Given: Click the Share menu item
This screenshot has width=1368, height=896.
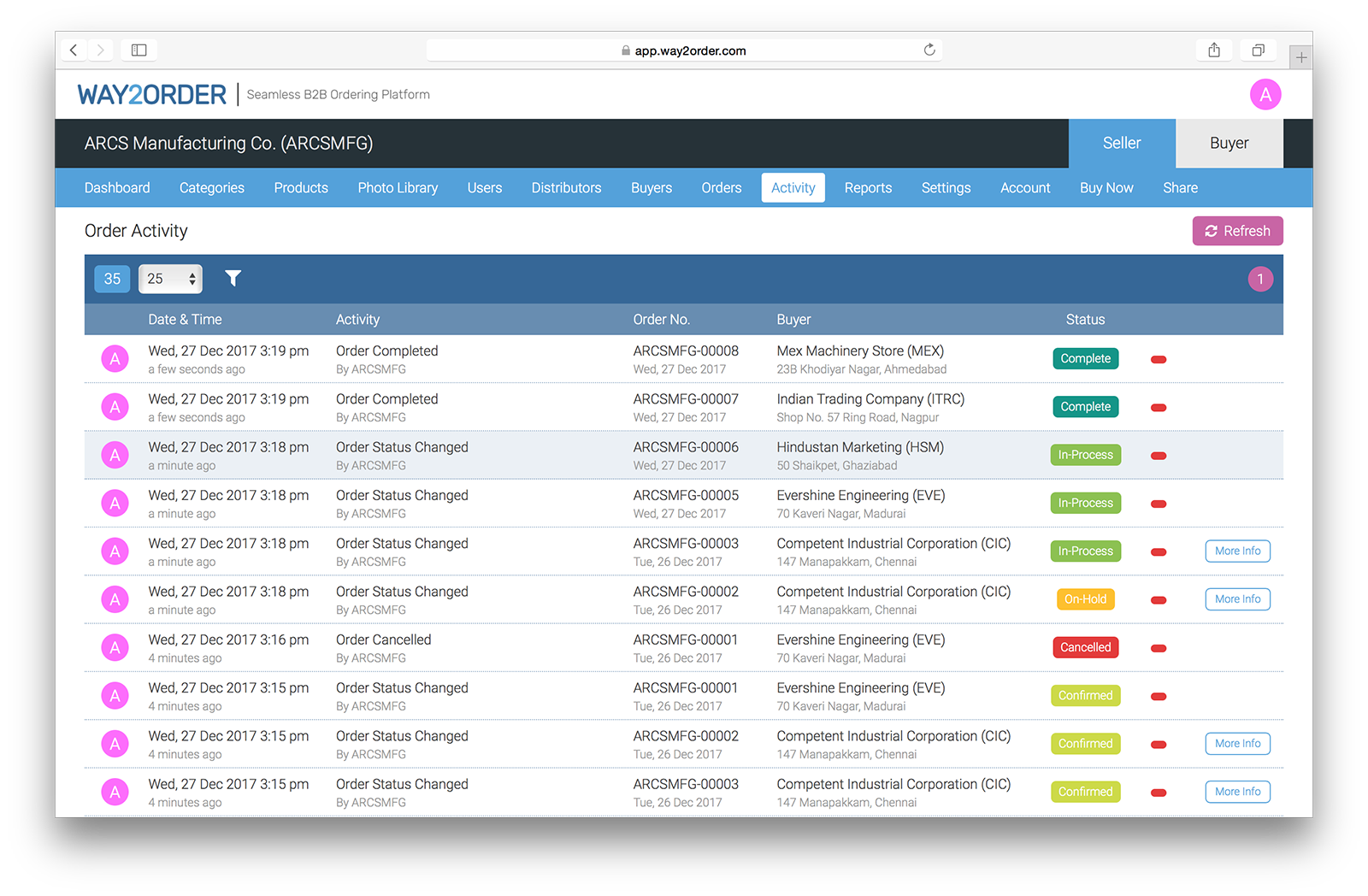Looking at the screenshot, I should (1180, 188).
